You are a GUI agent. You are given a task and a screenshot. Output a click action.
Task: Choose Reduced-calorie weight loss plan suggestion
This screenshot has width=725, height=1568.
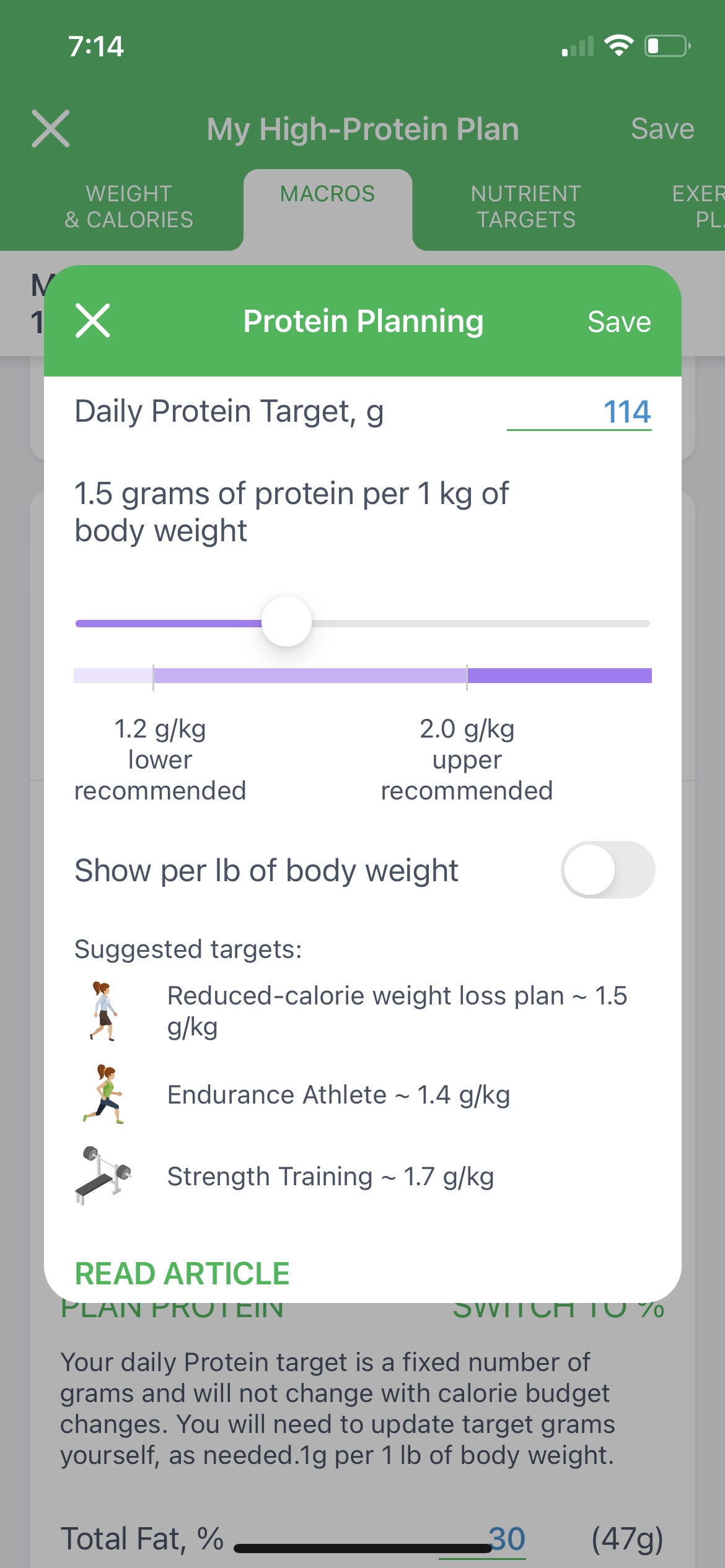(397, 1011)
